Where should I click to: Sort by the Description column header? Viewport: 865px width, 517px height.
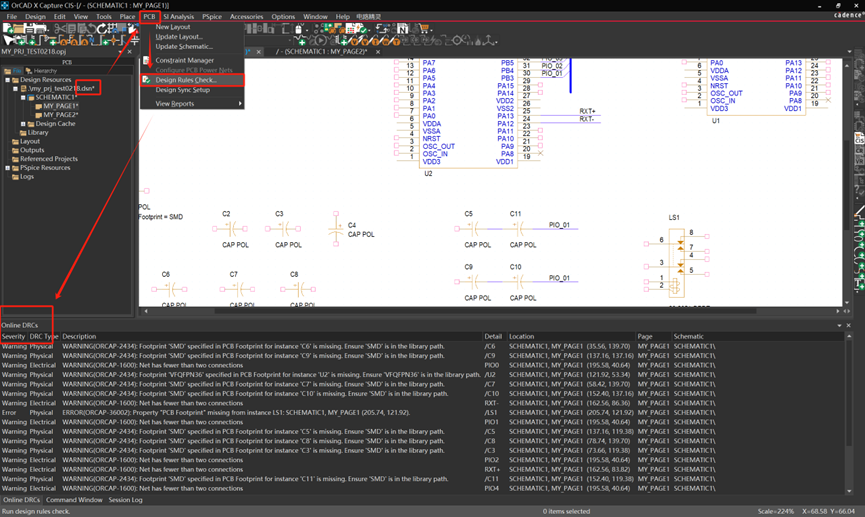pyautogui.click(x=271, y=337)
